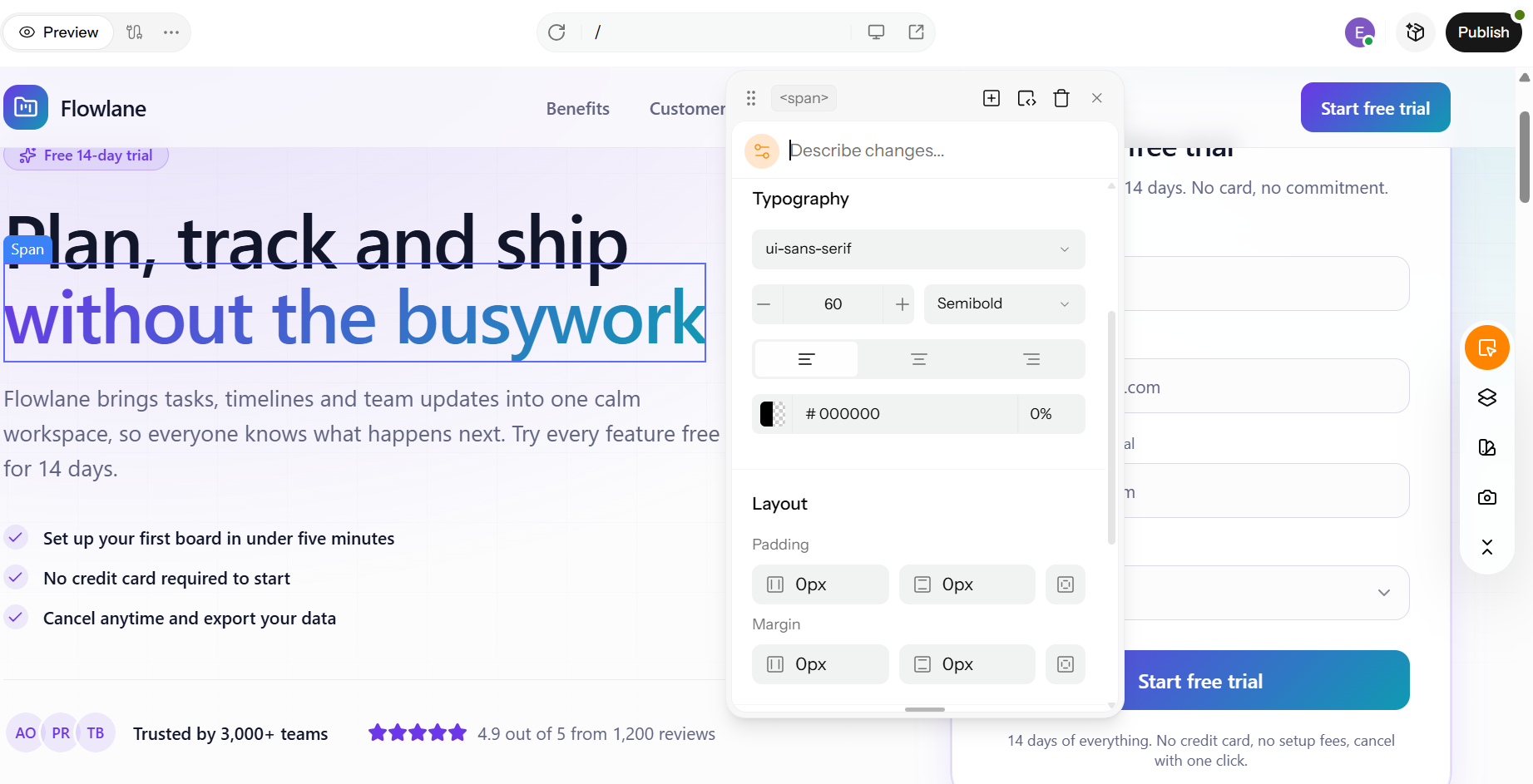The image size is (1533, 784).
Task: Collapse the side toolbar with the arrows icon
Action: pyautogui.click(x=1487, y=547)
